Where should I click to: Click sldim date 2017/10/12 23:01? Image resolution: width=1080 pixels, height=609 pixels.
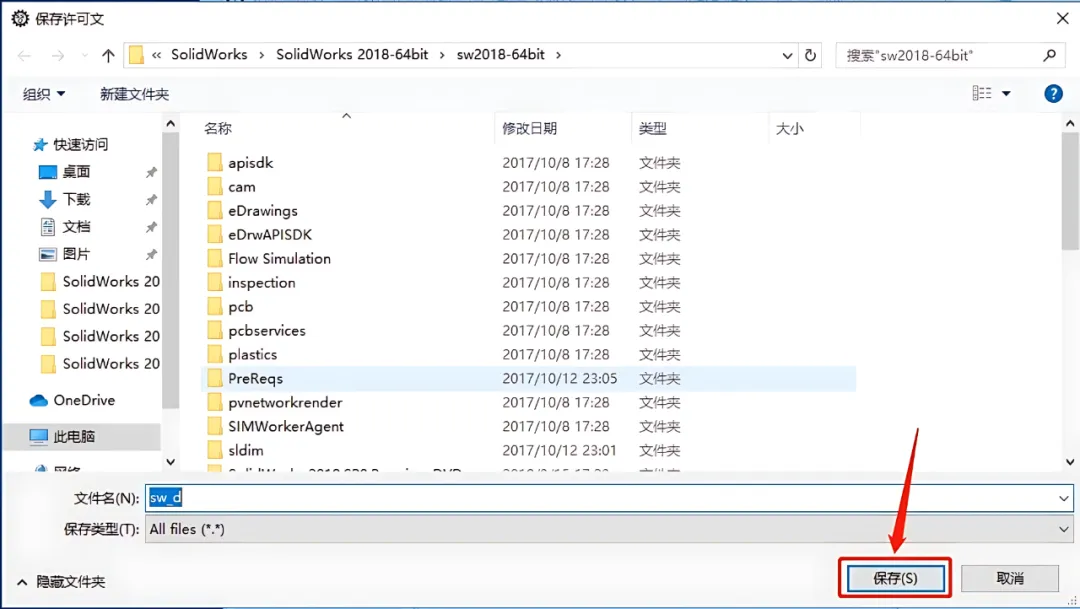[559, 451]
